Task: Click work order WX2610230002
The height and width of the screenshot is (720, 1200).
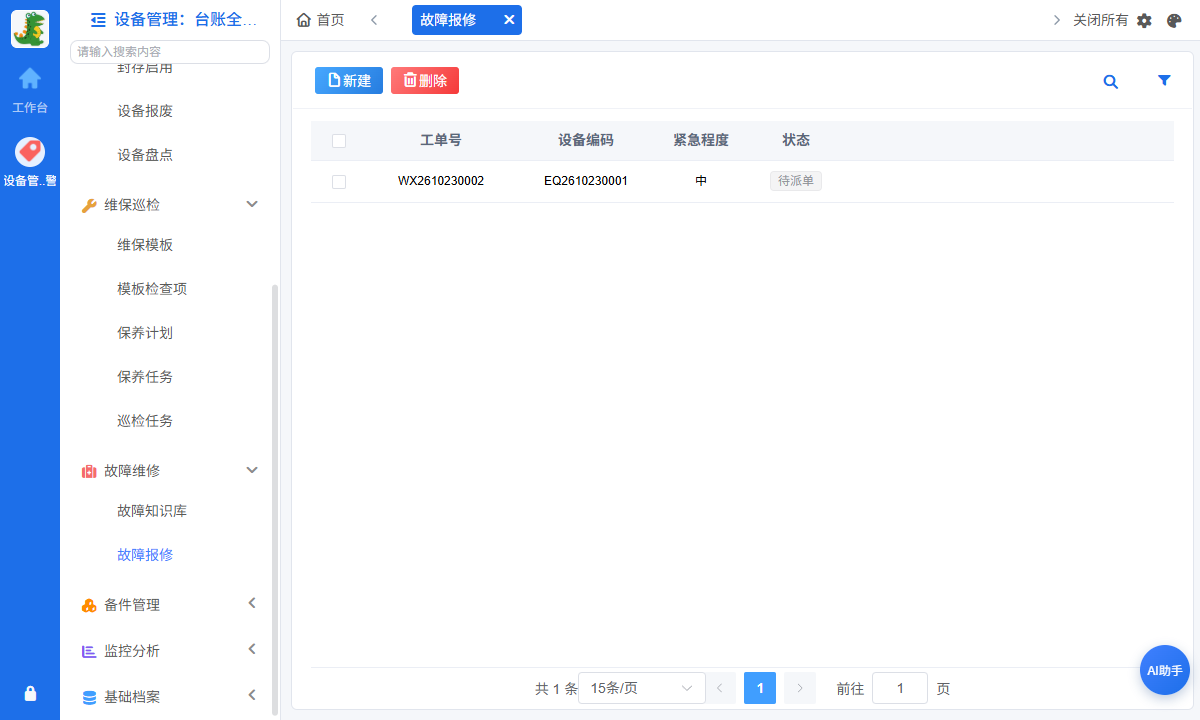Action: pyautogui.click(x=441, y=182)
